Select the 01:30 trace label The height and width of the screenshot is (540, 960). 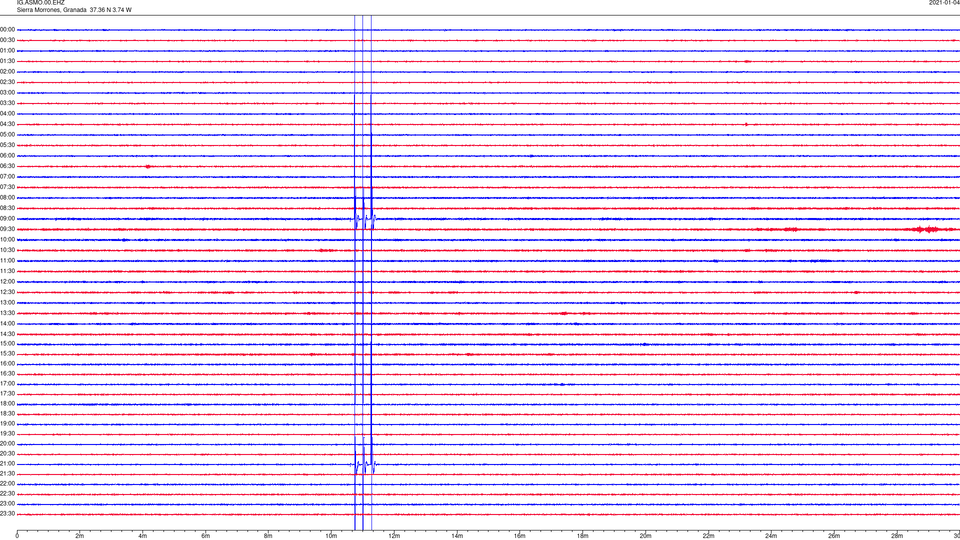click(x=7, y=61)
